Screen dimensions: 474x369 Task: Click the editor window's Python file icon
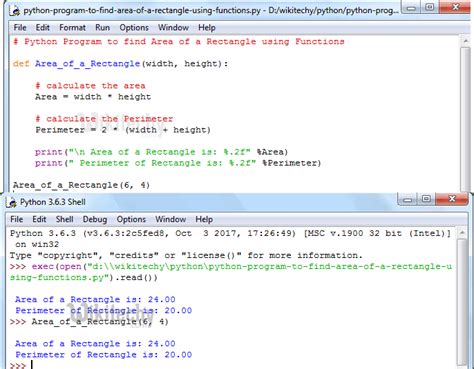pyautogui.click(x=15, y=10)
